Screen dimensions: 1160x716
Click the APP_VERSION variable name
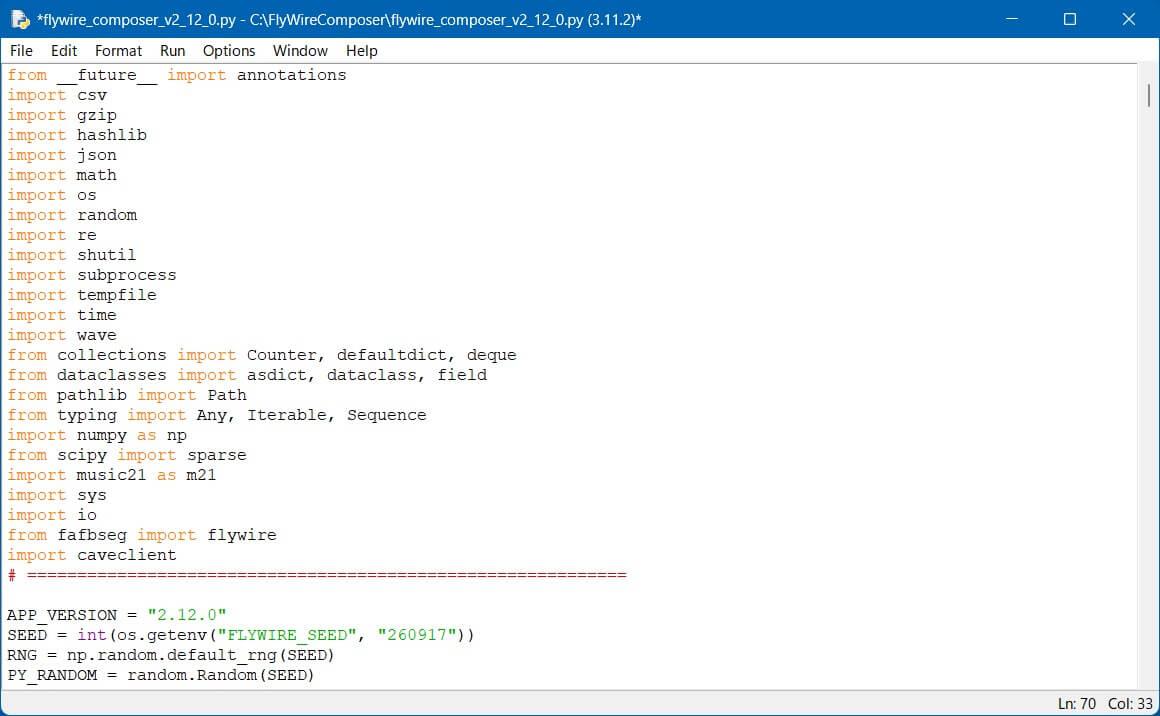(62, 615)
